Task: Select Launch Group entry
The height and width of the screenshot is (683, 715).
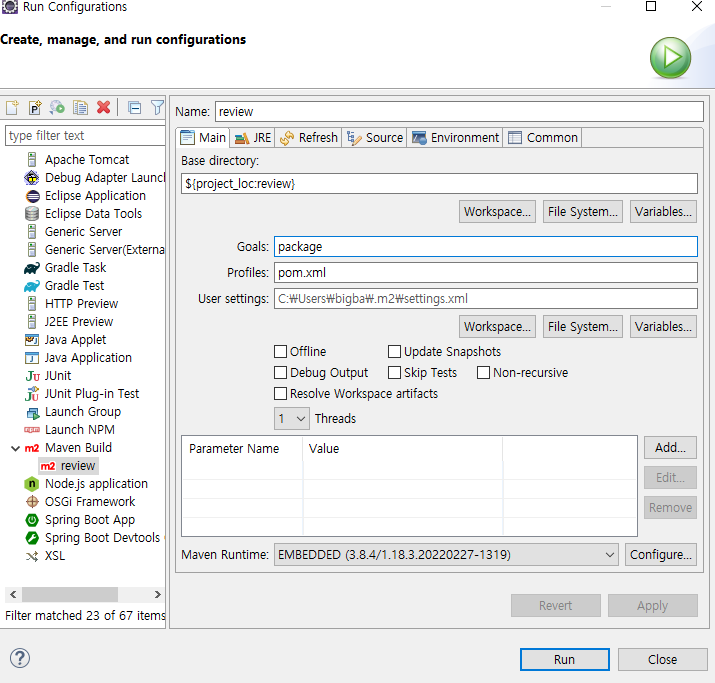Action: point(83,412)
